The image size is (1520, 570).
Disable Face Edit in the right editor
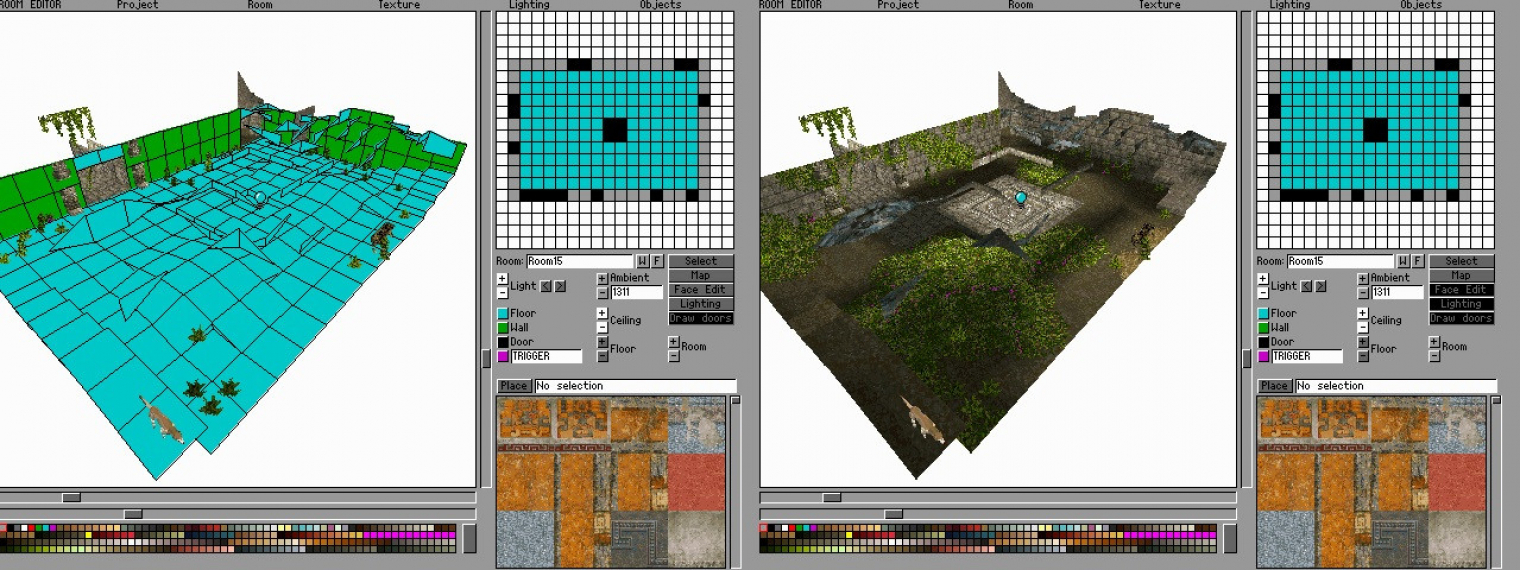[x=1461, y=290]
